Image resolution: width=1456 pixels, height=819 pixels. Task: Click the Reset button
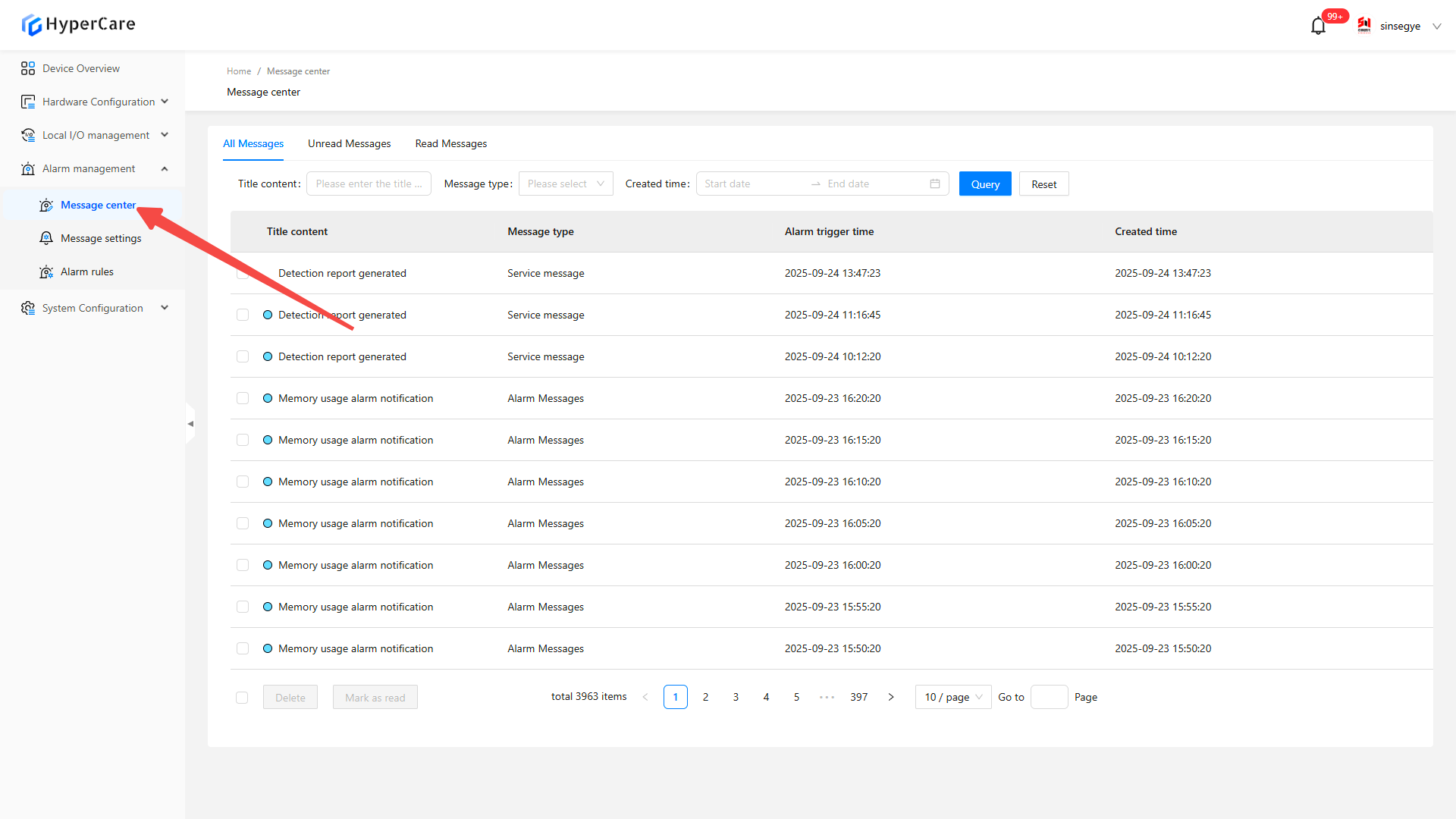pos(1043,184)
